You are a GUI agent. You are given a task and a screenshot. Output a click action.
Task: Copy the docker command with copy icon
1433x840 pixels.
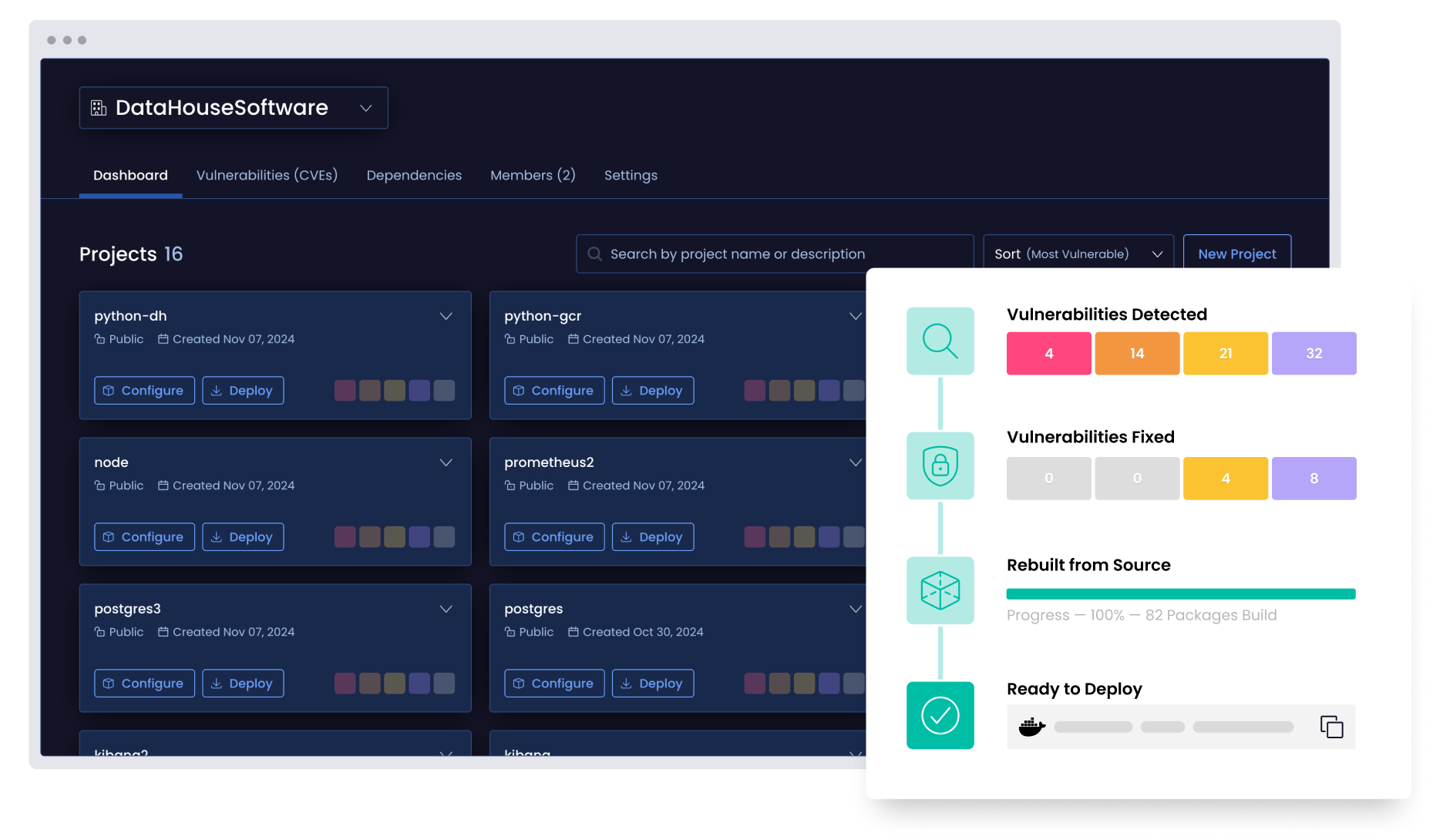click(x=1331, y=727)
